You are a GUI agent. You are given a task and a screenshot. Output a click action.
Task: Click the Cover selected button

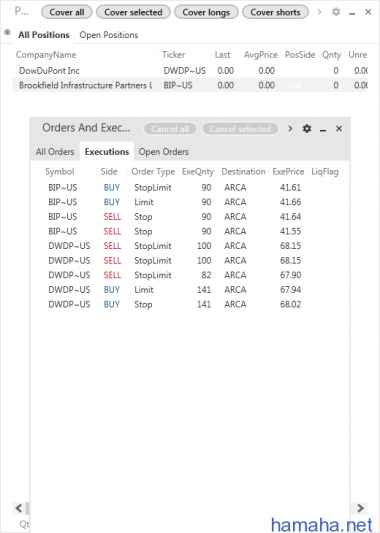[133, 12]
